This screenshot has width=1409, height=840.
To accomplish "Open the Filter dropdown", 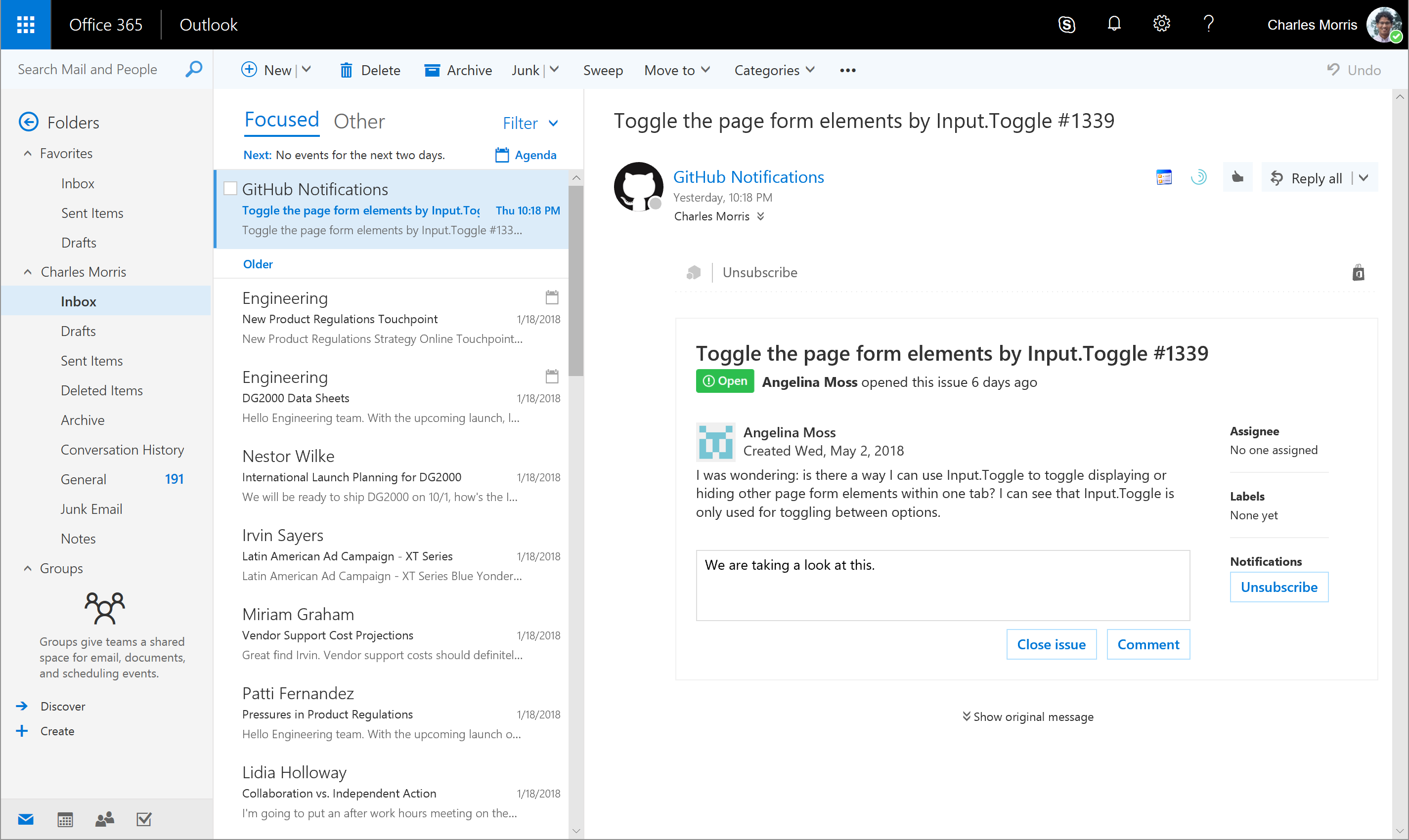I will click(530, 123).
